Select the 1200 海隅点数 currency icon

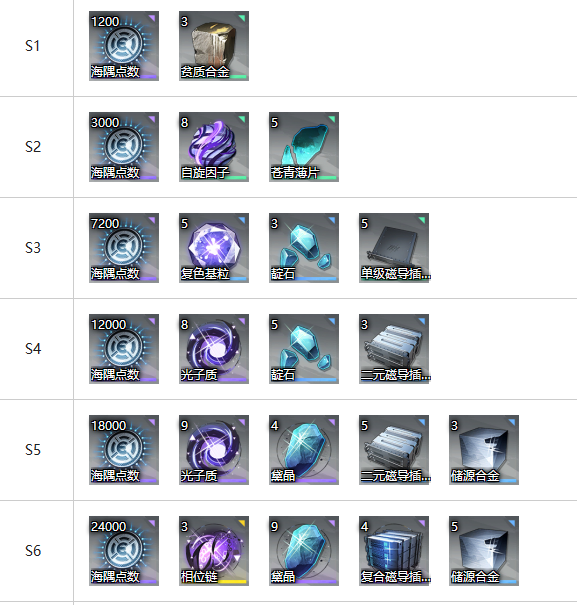[x=124, y=46]
